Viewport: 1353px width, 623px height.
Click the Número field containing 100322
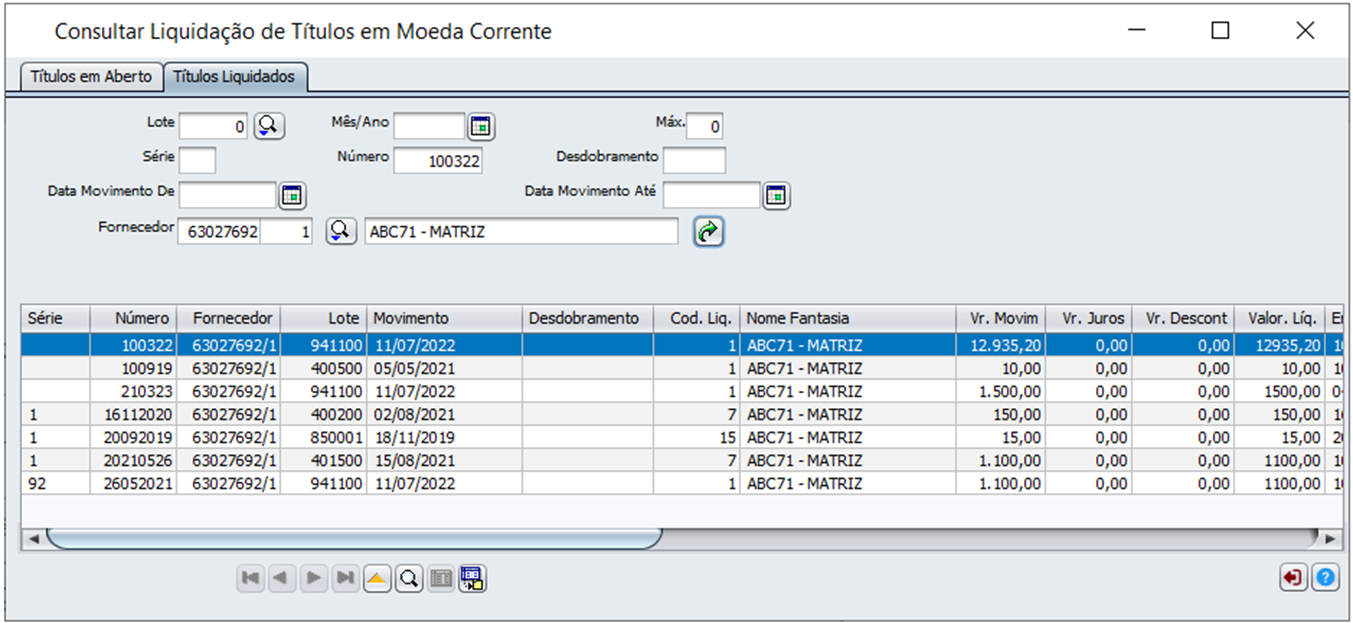click(438, 160)
